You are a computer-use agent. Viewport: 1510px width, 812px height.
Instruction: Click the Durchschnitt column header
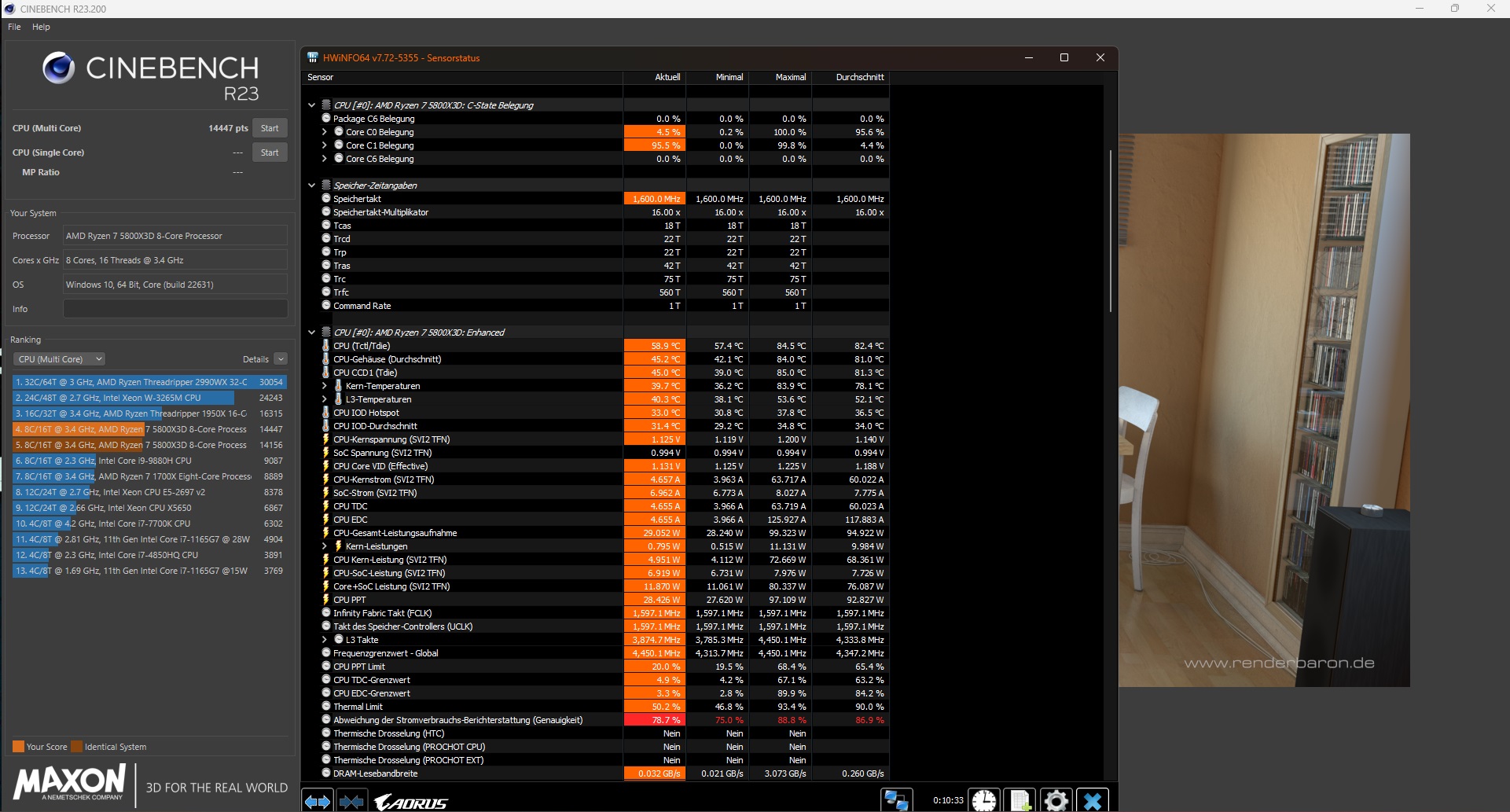851,77
